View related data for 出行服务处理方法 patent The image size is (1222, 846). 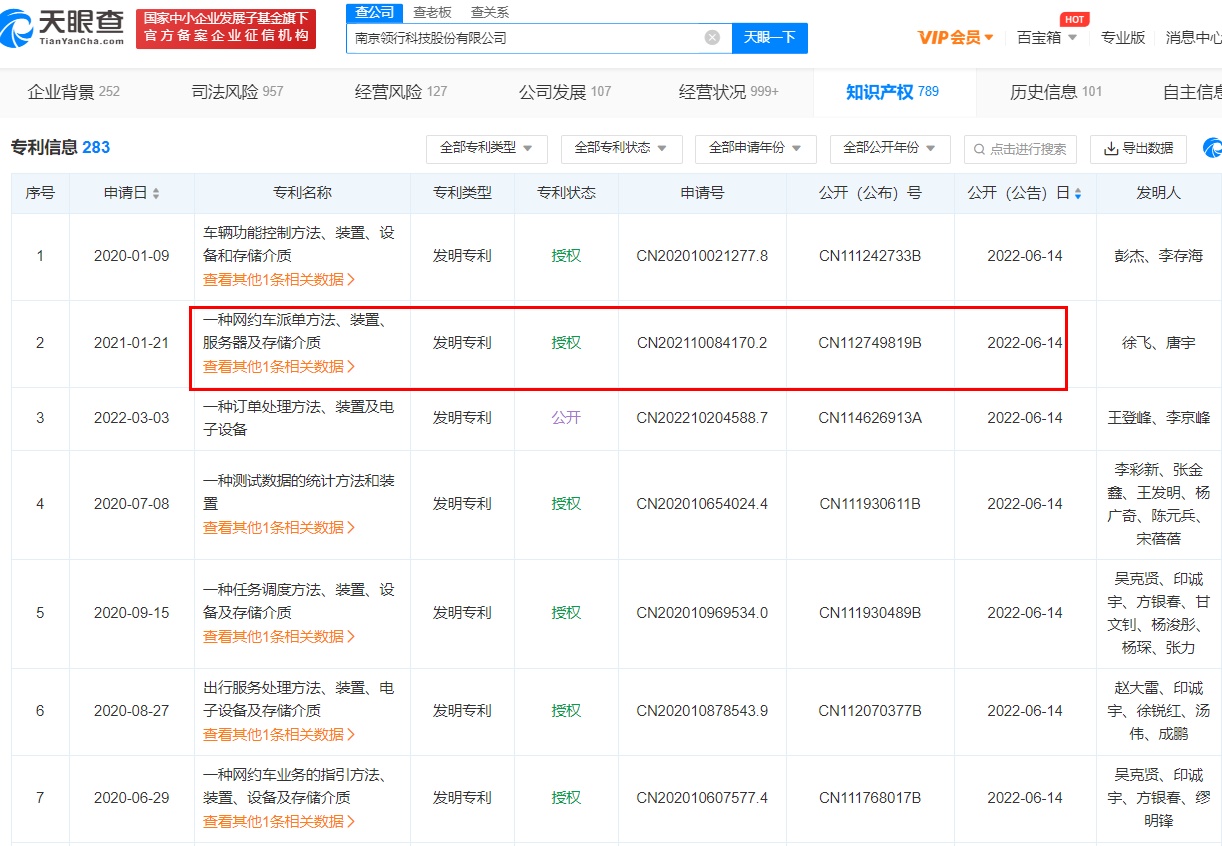click(279, 735)
